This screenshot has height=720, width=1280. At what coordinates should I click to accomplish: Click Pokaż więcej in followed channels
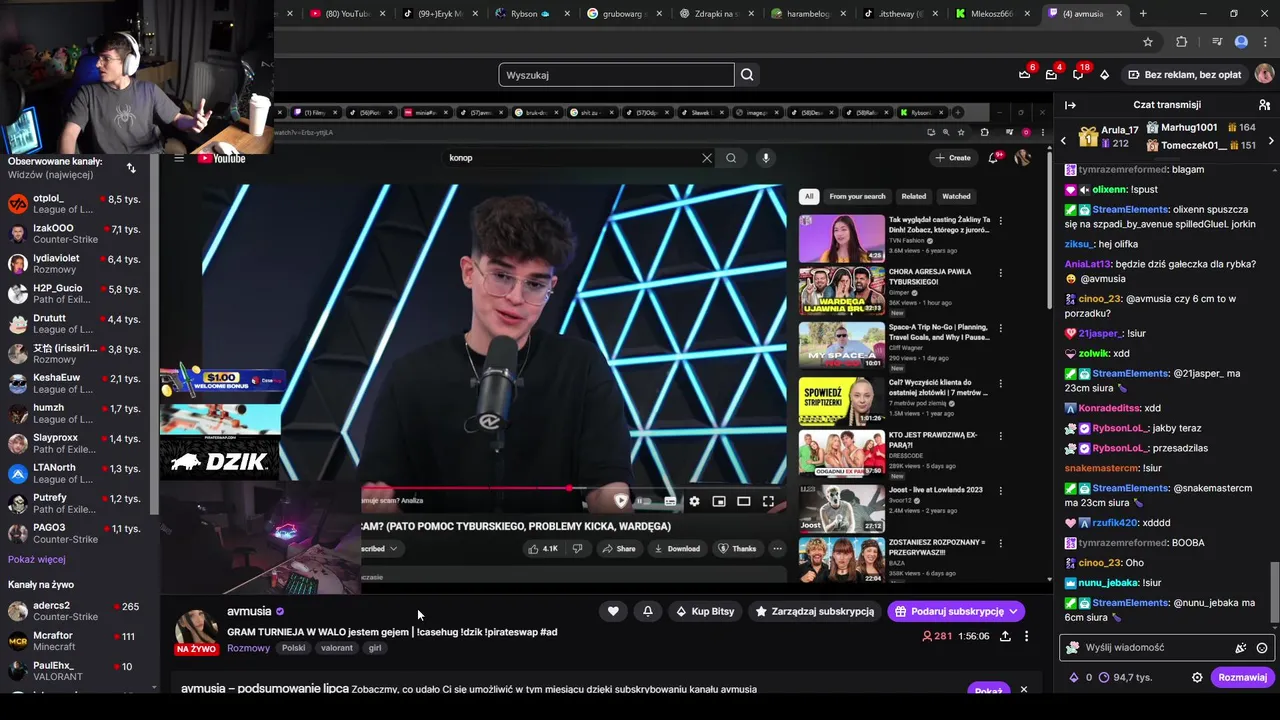pos(37,559)
